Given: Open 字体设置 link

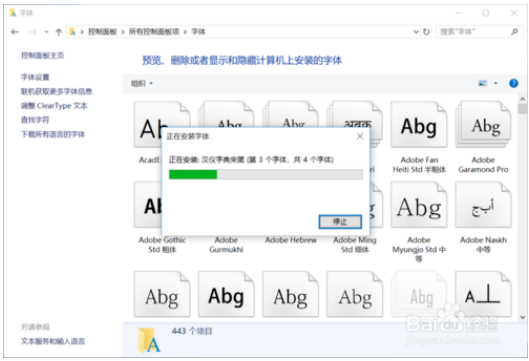Looking at the screenshot, I should [x=35, y=77].
